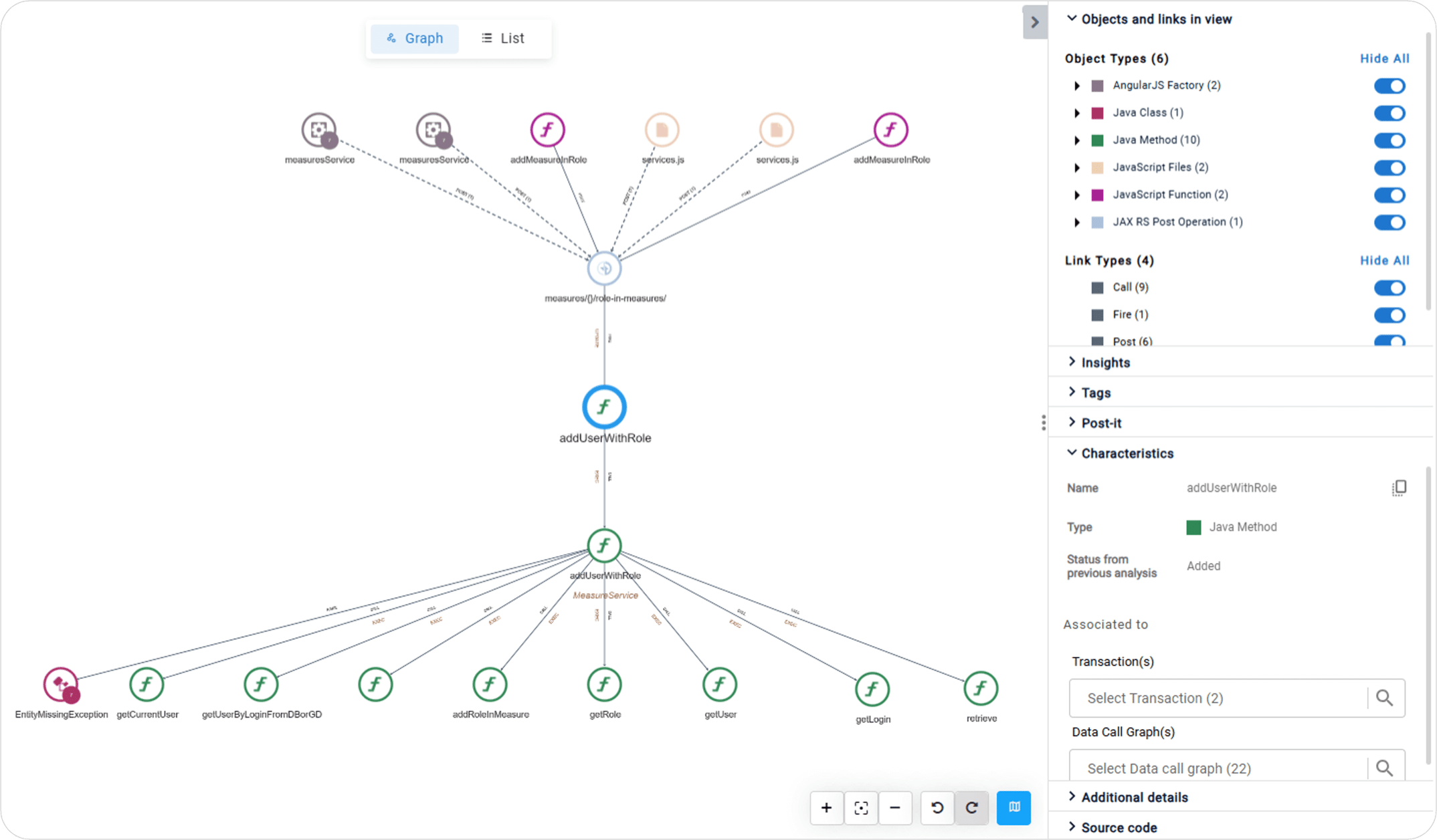This screenshot has width=1437, height=840.
Task: Select the Graph view tab
Action: click(x=415, y=38)
